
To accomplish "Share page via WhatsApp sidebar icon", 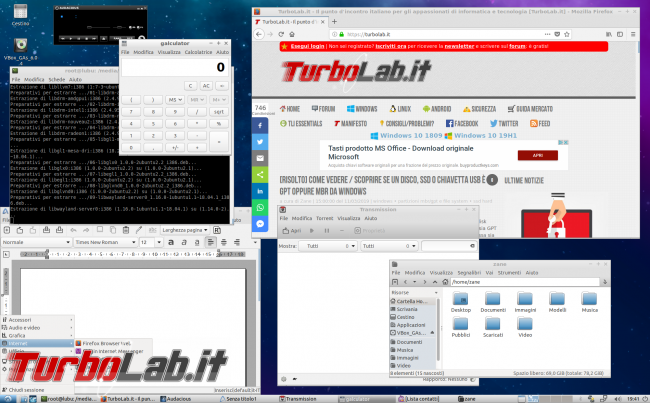I will tap(260, 207).
